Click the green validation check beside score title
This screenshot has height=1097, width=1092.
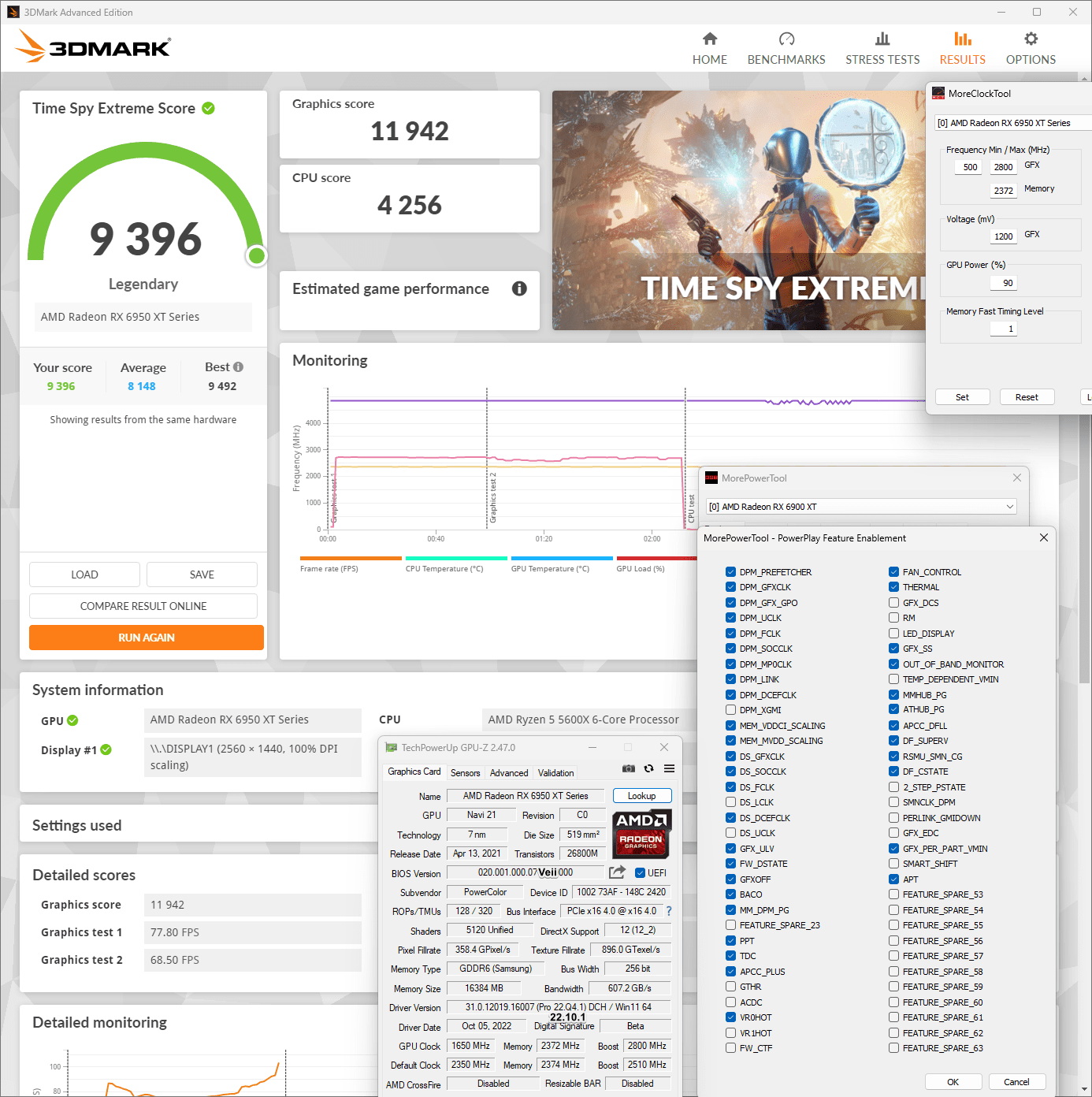click(x=208, y=108)
